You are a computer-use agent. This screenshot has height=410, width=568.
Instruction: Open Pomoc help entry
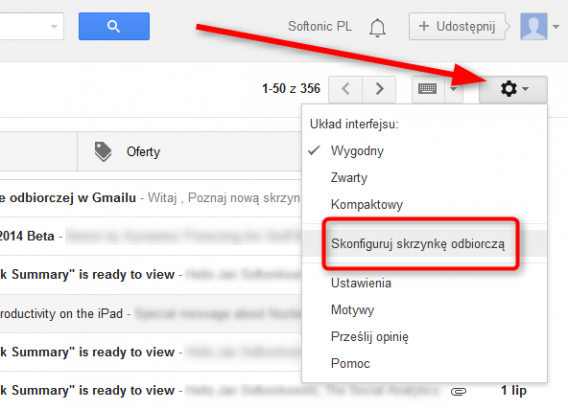click(x=424, y=363)
